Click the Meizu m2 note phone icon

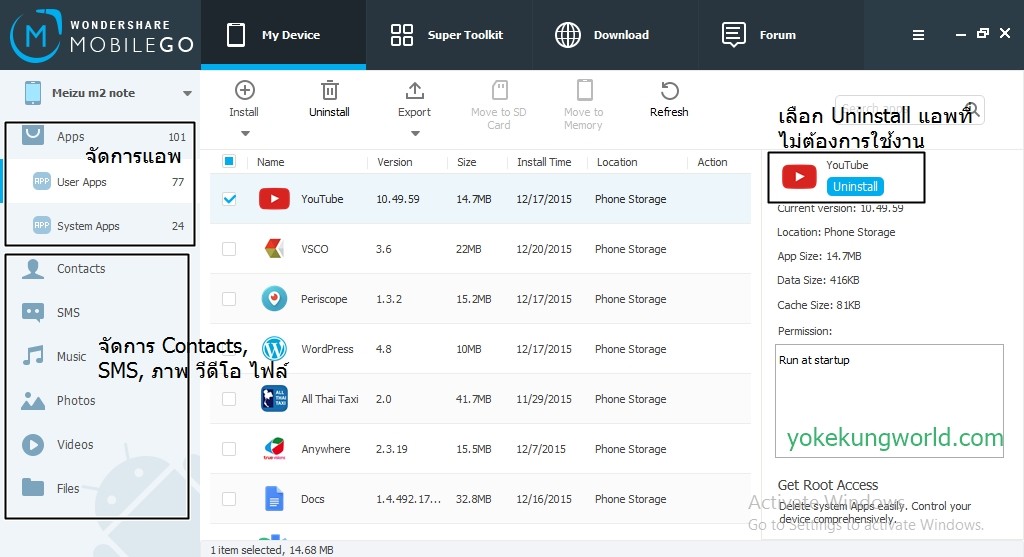33,93
